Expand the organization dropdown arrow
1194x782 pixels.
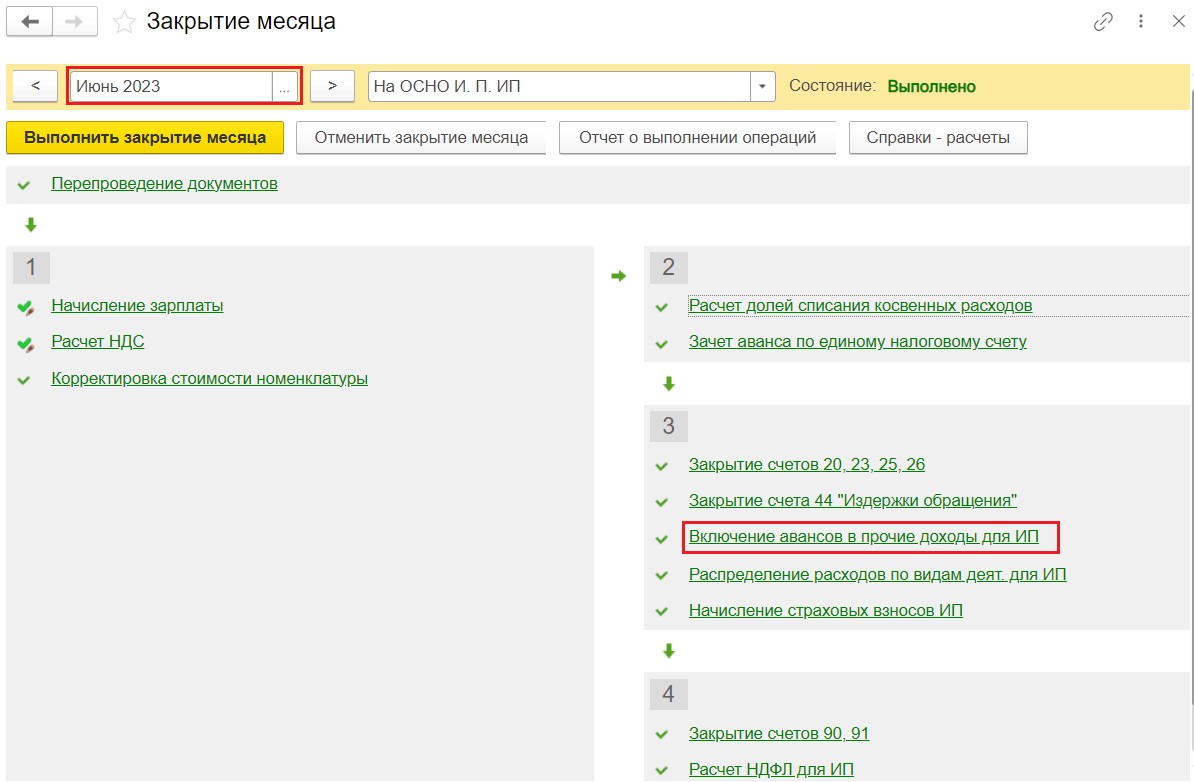762,86
